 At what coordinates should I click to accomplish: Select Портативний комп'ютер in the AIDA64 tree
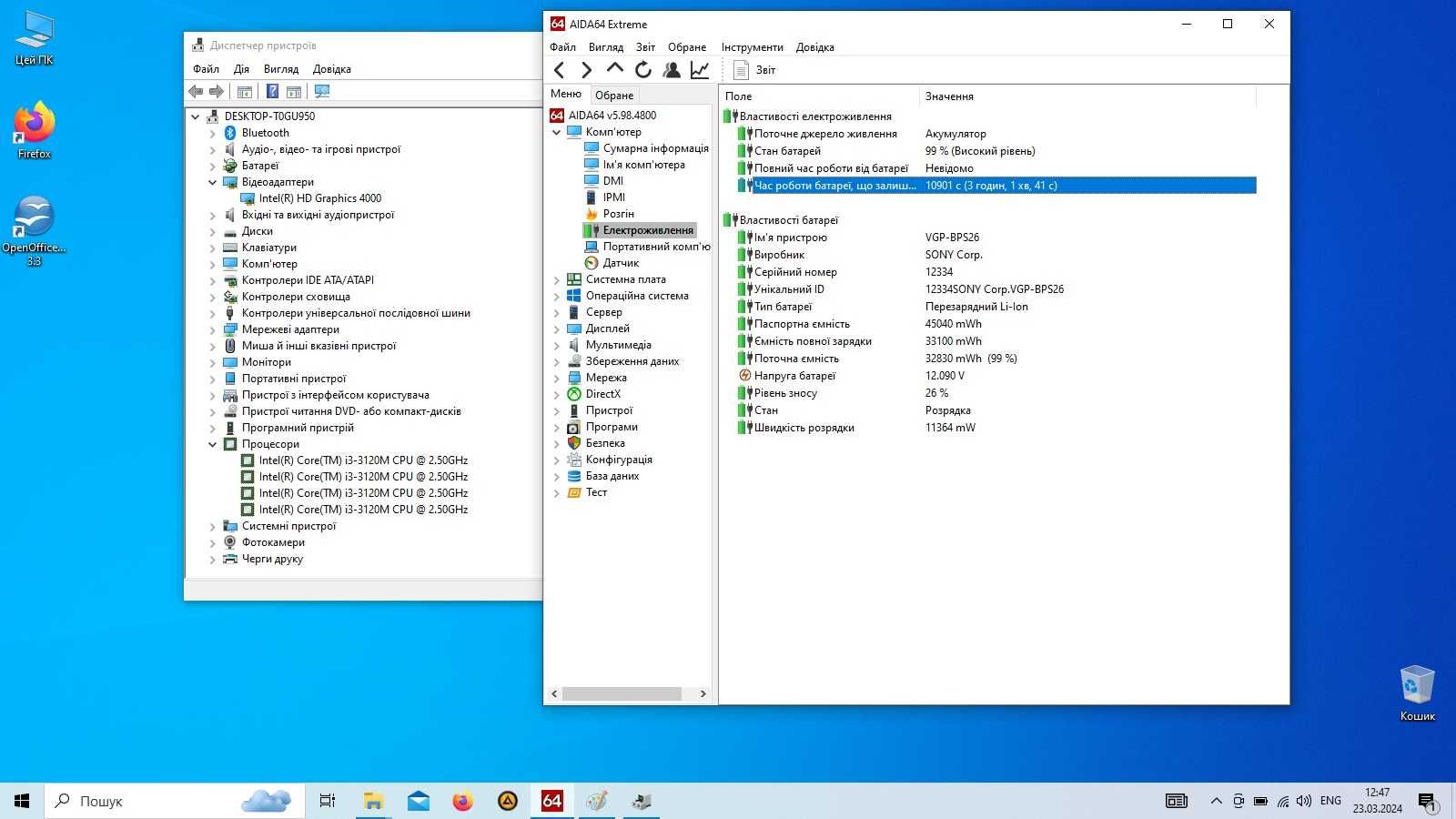656,247
